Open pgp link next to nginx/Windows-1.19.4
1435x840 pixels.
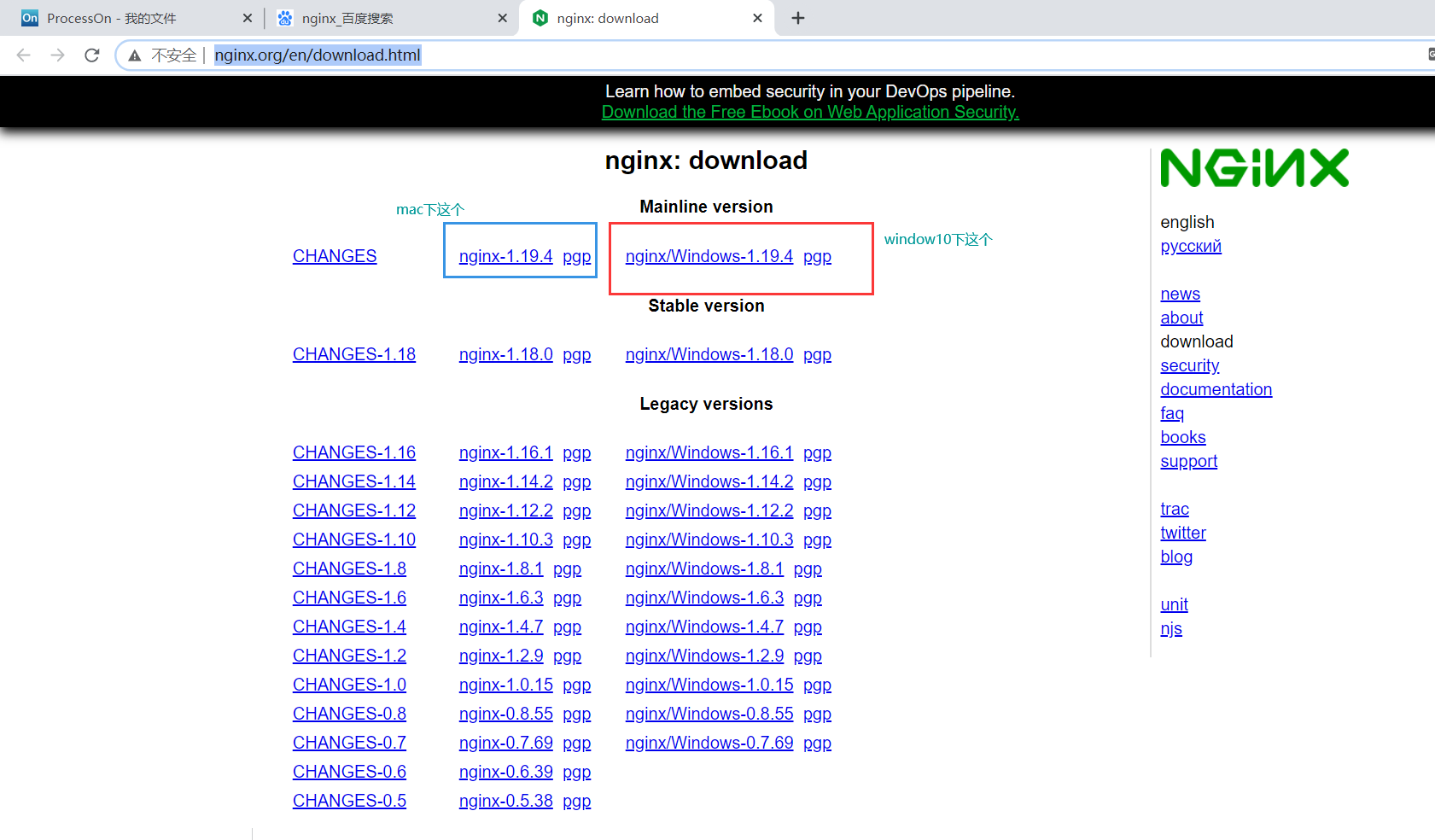[x=817, y=257]
